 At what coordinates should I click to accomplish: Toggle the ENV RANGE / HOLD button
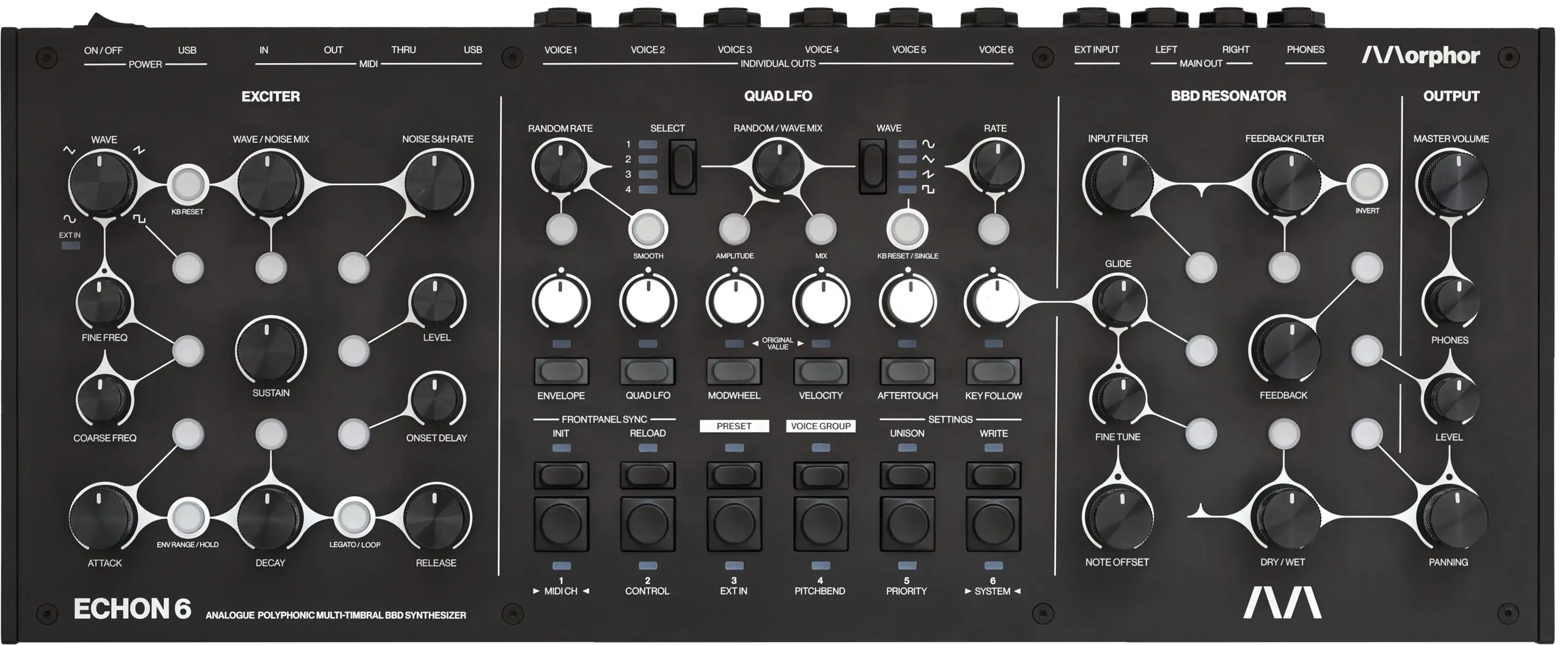point(187,516)
